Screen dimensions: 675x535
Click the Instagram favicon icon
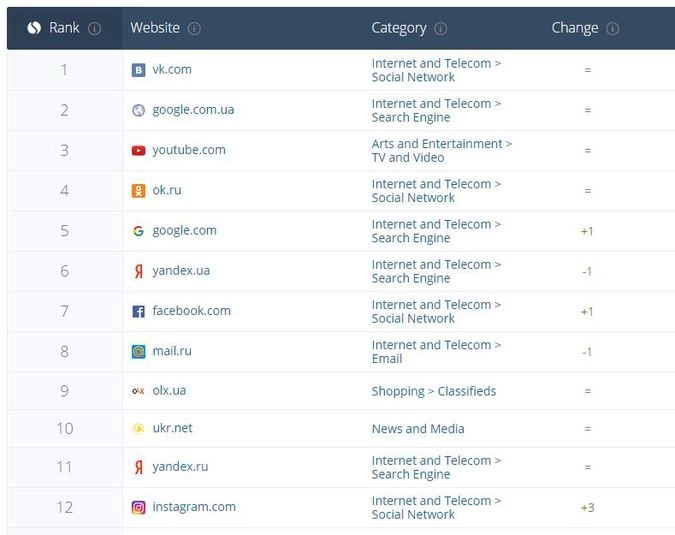click(139, 508)
